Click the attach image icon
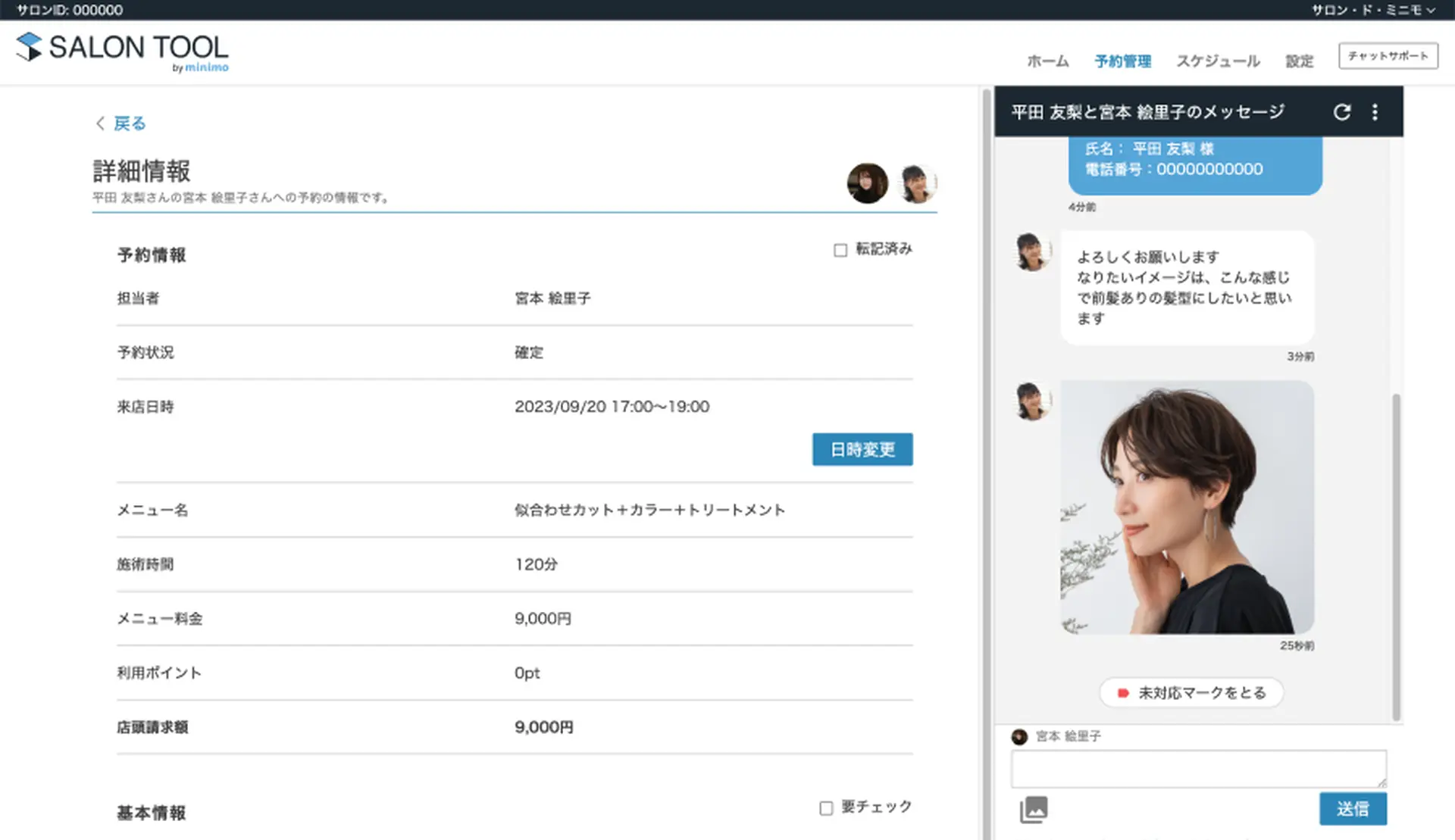Screen dimensions: 1455x840 point(1034,809)
